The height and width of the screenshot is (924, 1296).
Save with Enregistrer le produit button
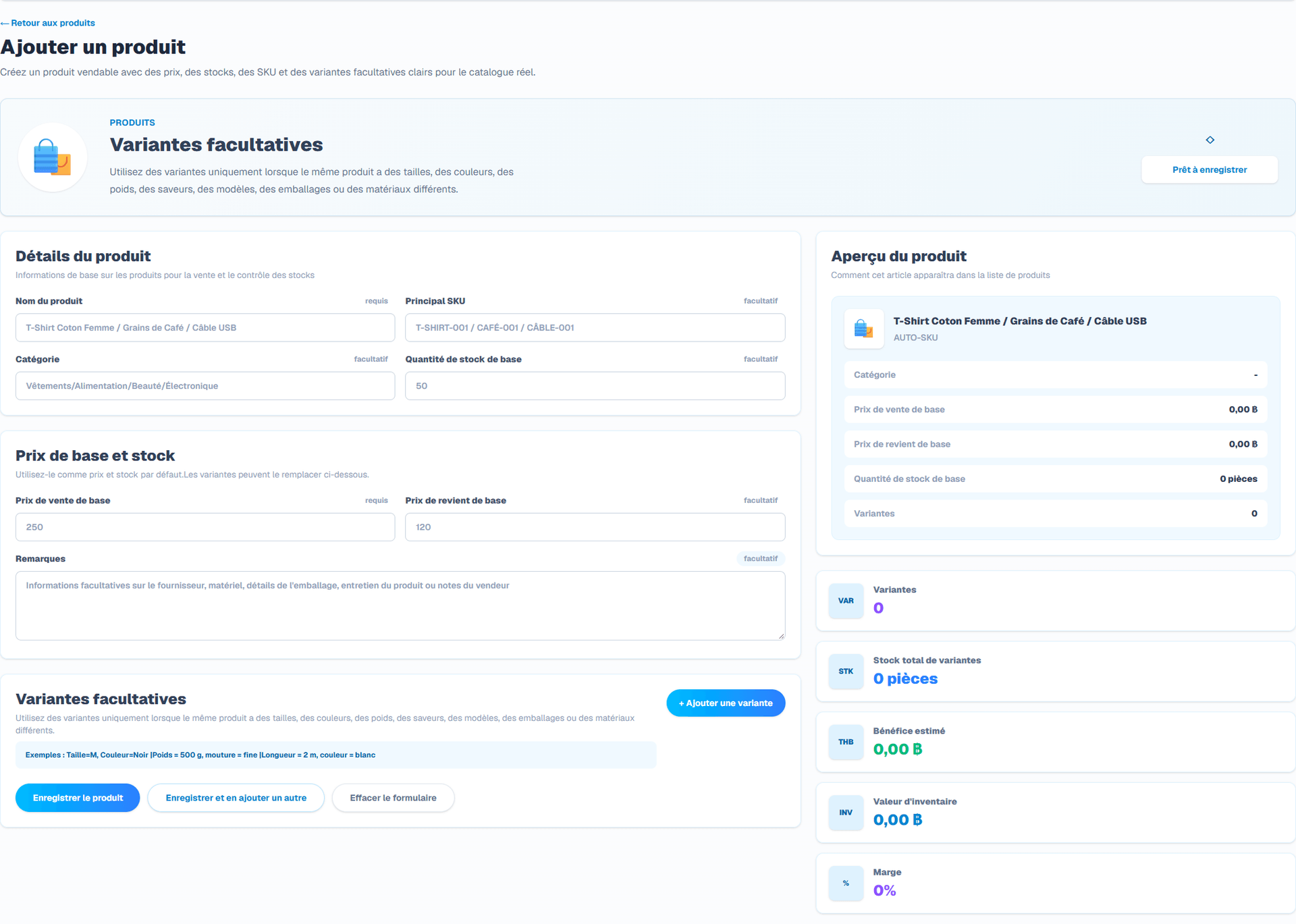pyautogui.click(x=78, y=798)
